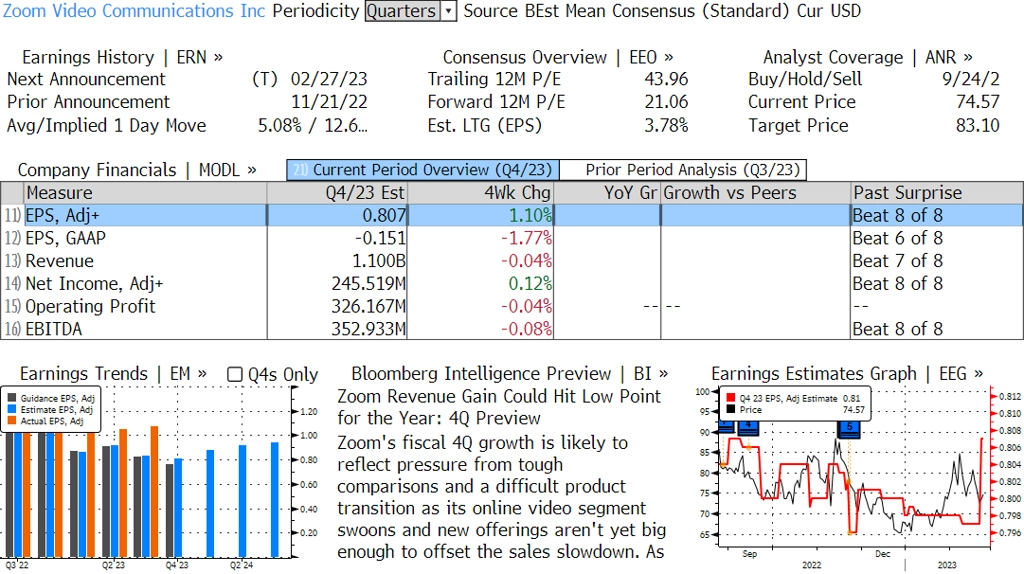Screen dimensions: 1024x574
Task: Select the Revenue measure row
Action: pyautogui.click(x=512, y=261)
